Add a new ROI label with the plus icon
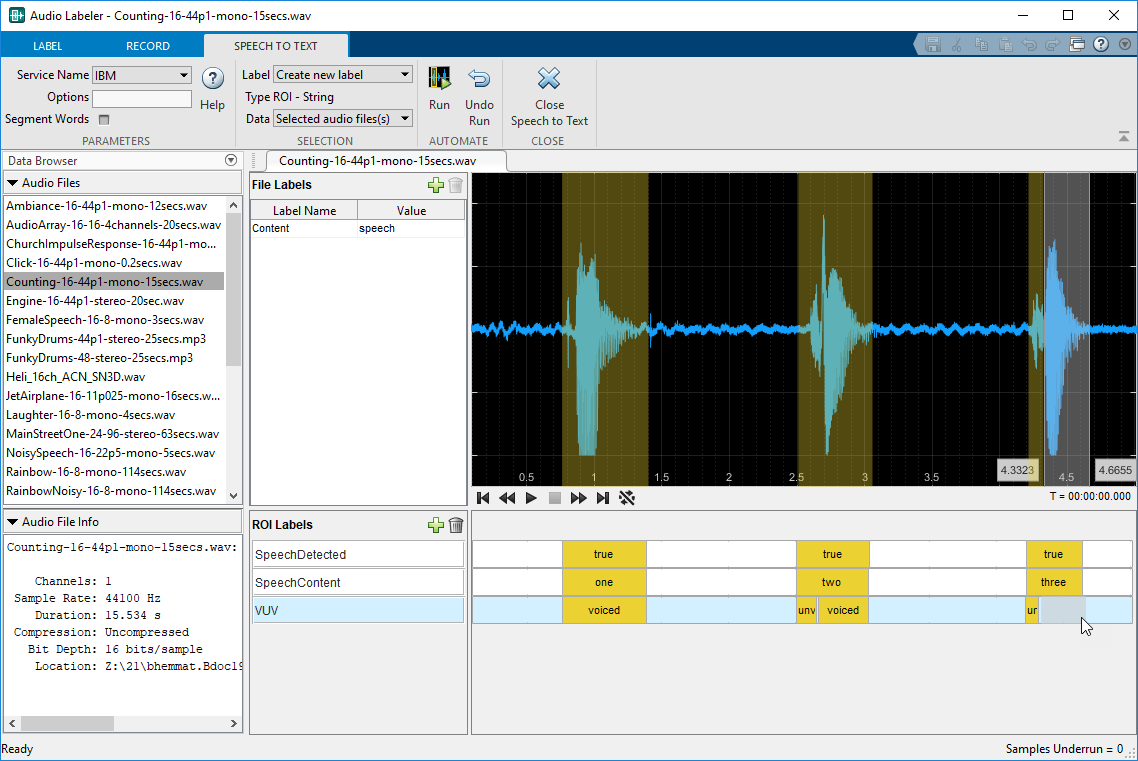 435,525
